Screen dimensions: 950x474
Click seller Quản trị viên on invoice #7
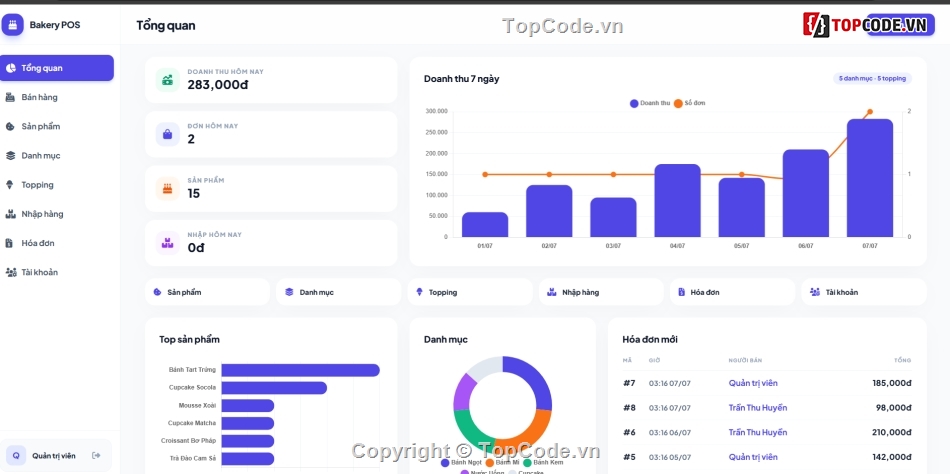coord(753,383)
